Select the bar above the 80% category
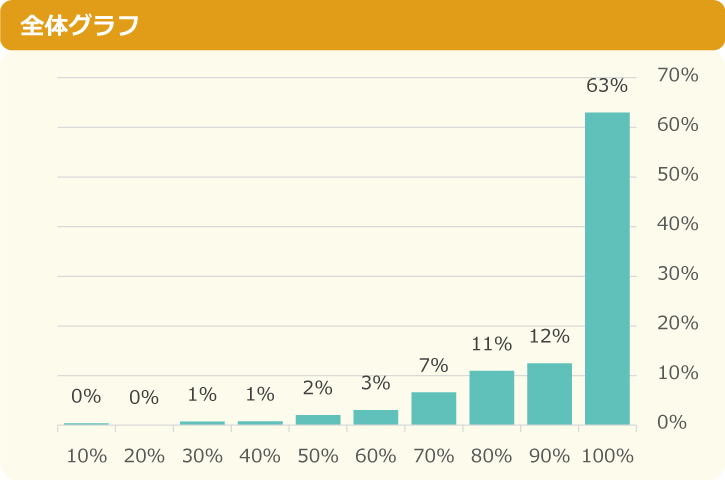 click(x=492, y=397)
